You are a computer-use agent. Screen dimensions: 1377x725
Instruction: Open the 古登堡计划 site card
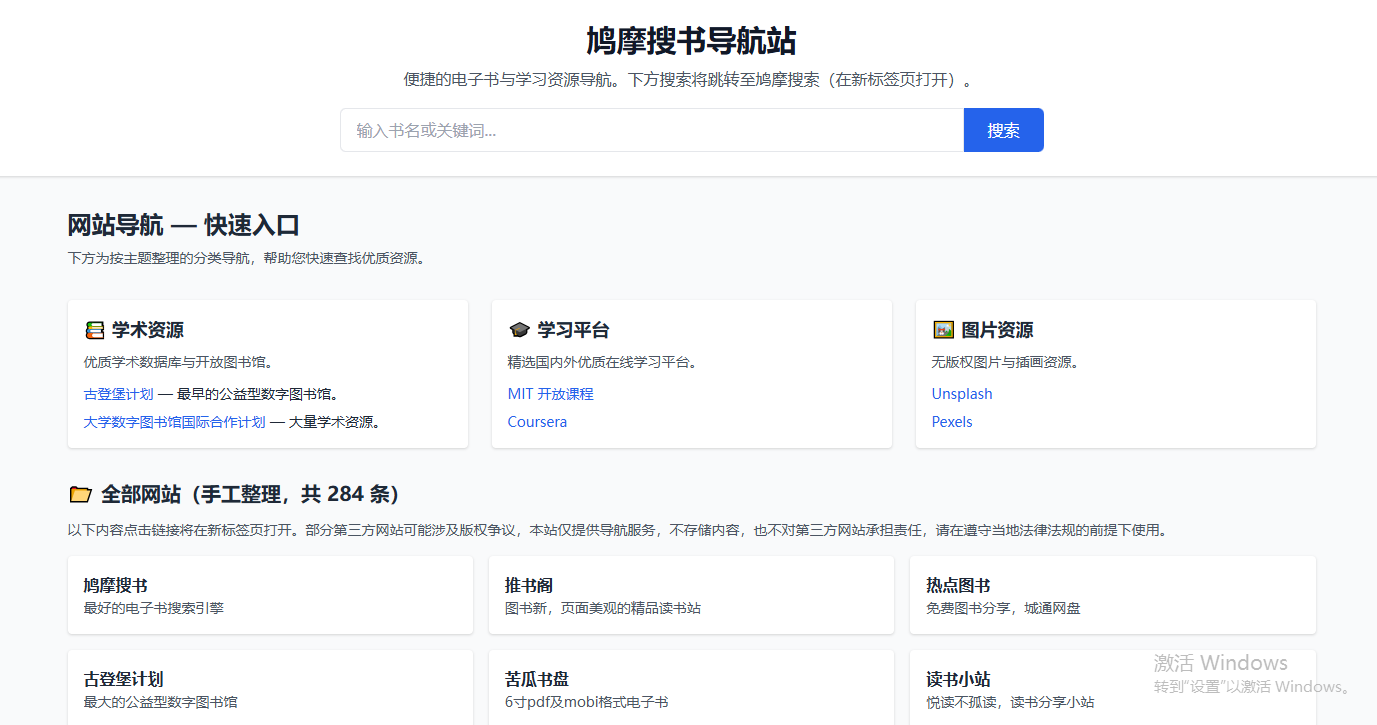coord(270,688)
